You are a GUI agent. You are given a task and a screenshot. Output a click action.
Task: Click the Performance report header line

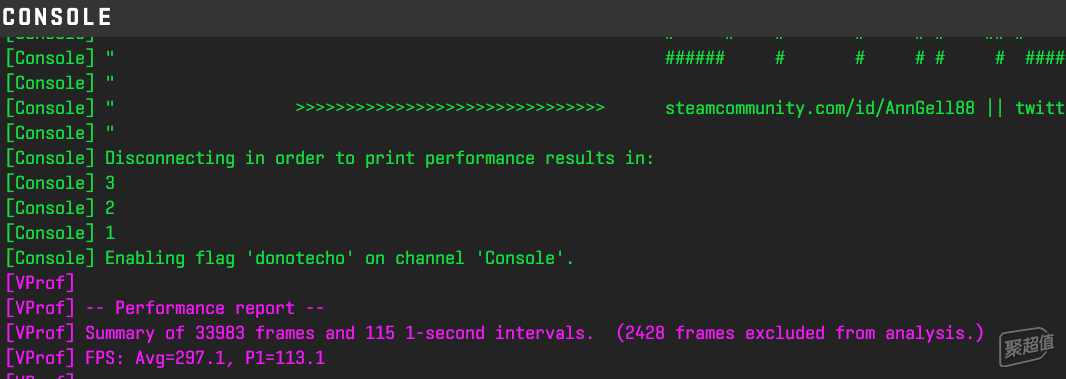point(165,308)
